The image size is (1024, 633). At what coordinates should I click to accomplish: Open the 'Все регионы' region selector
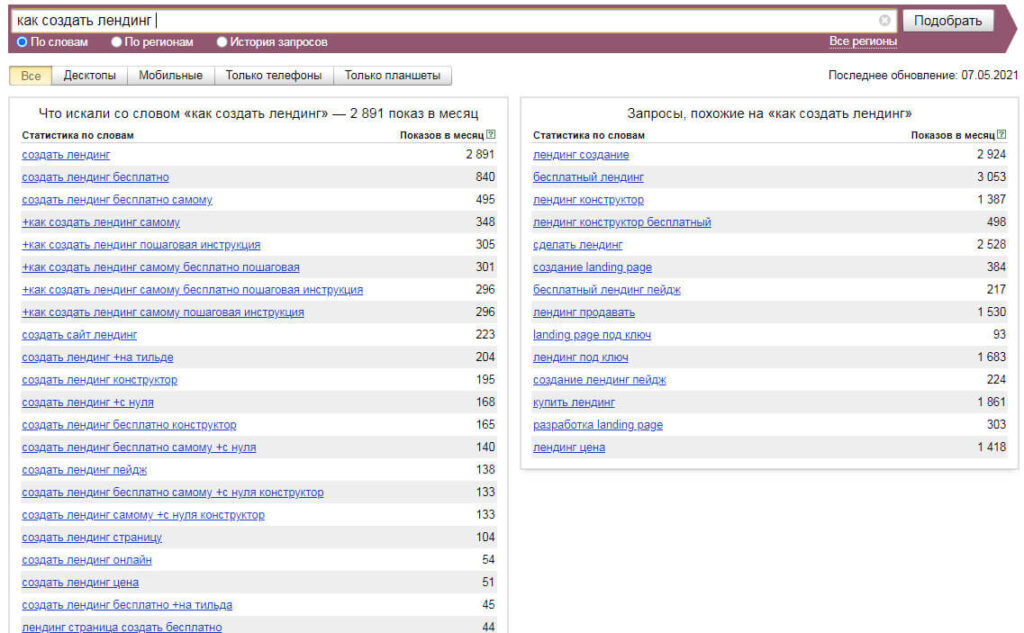pyautogui.click(x=862, y=41)
